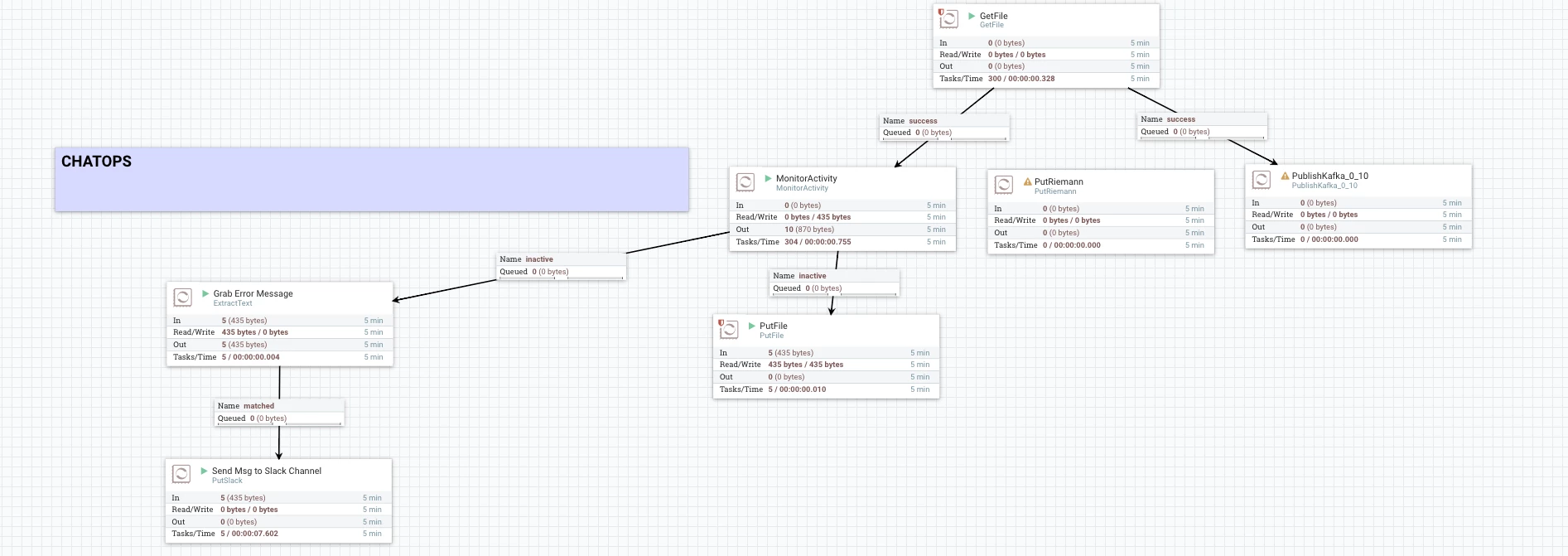Click the warning triangle next to PutRiemann
This screenshot has width=1568, height=556.
tap(1027, 181)
